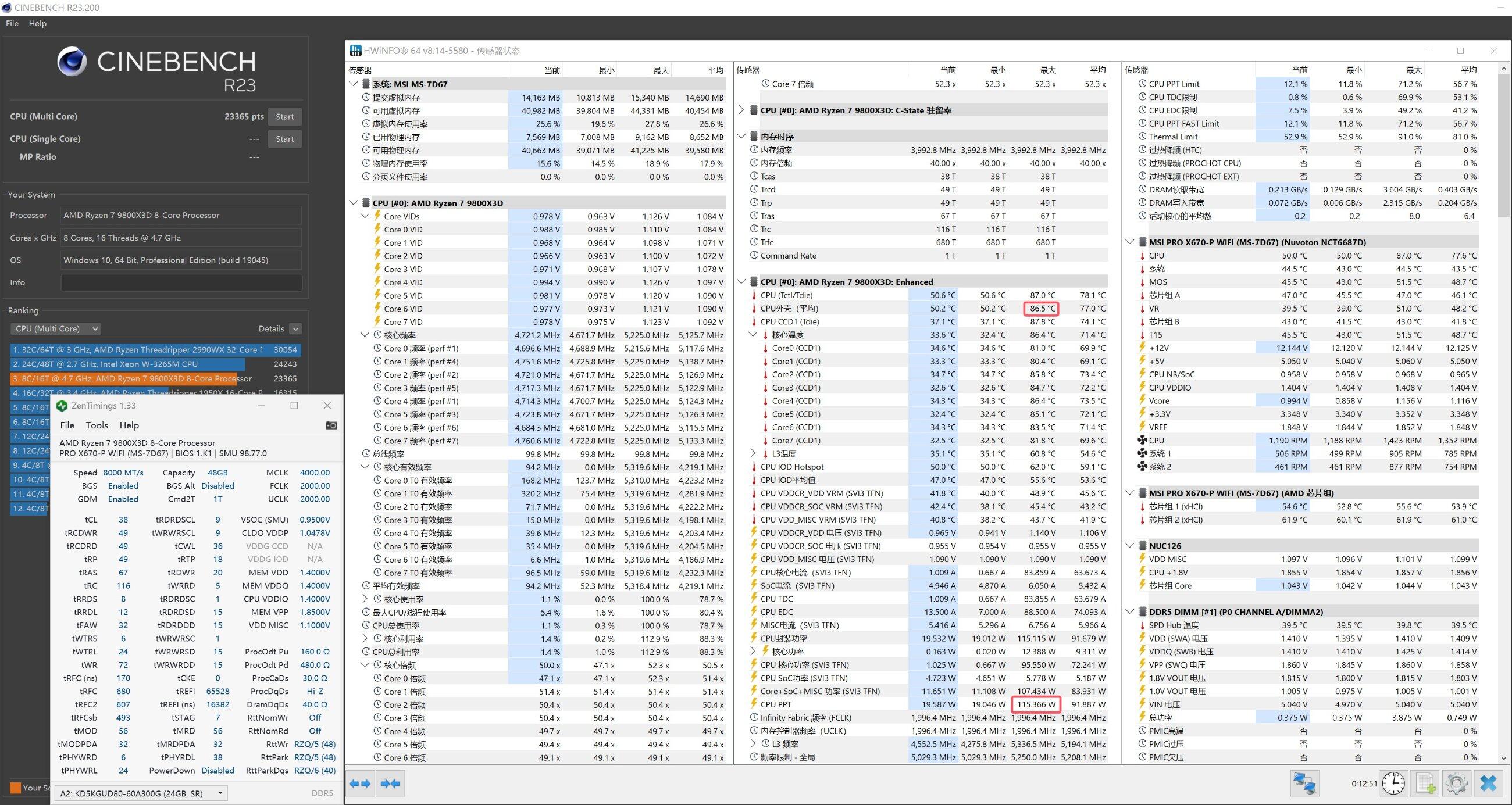Click the 平均 column header in third panel
Viewport: 1512px width, 805px height.
(x=1468, y=70)
